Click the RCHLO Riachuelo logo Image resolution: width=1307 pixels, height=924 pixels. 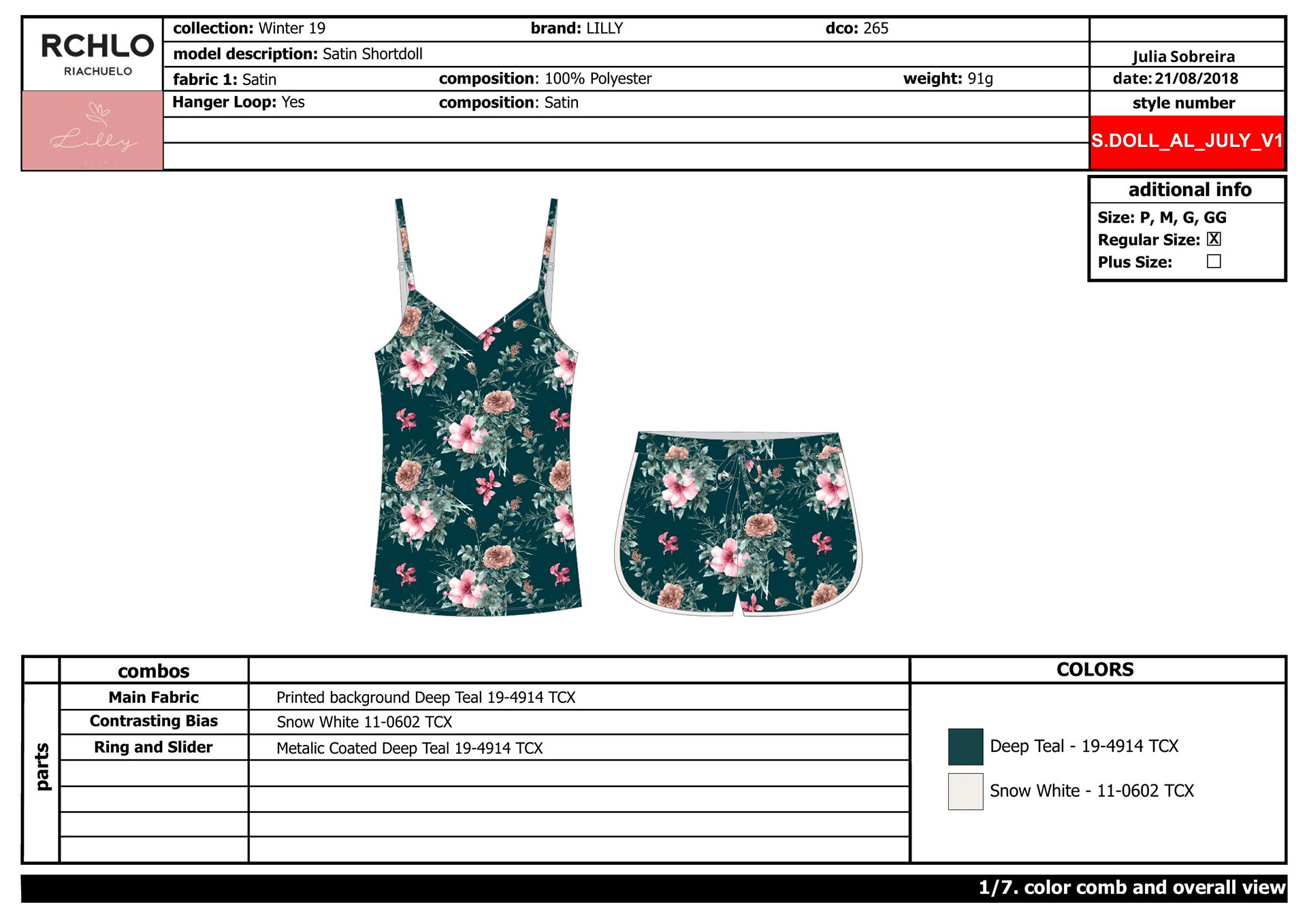coord(97,54)
